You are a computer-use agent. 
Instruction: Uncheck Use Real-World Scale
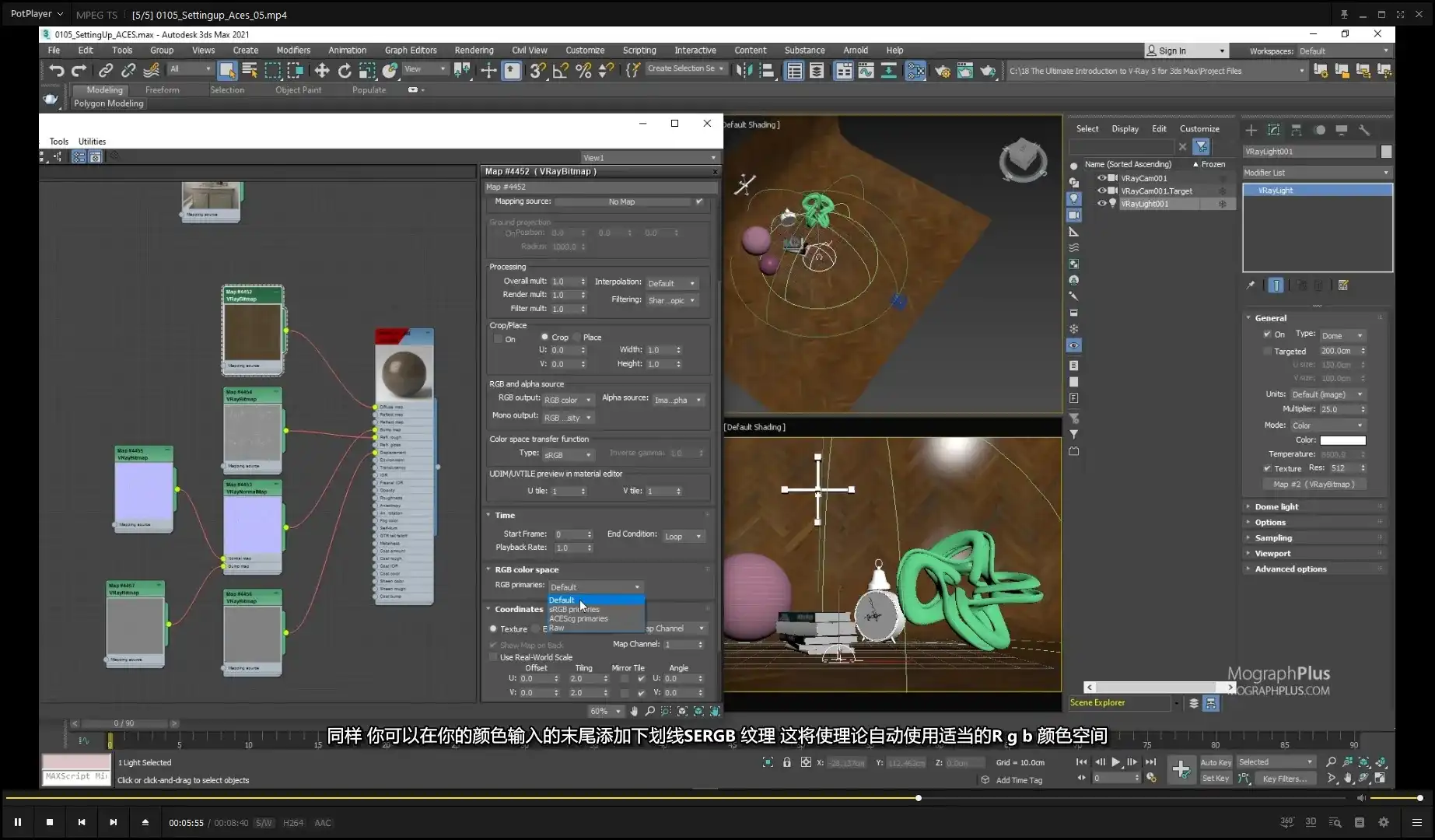coord(494,657)
